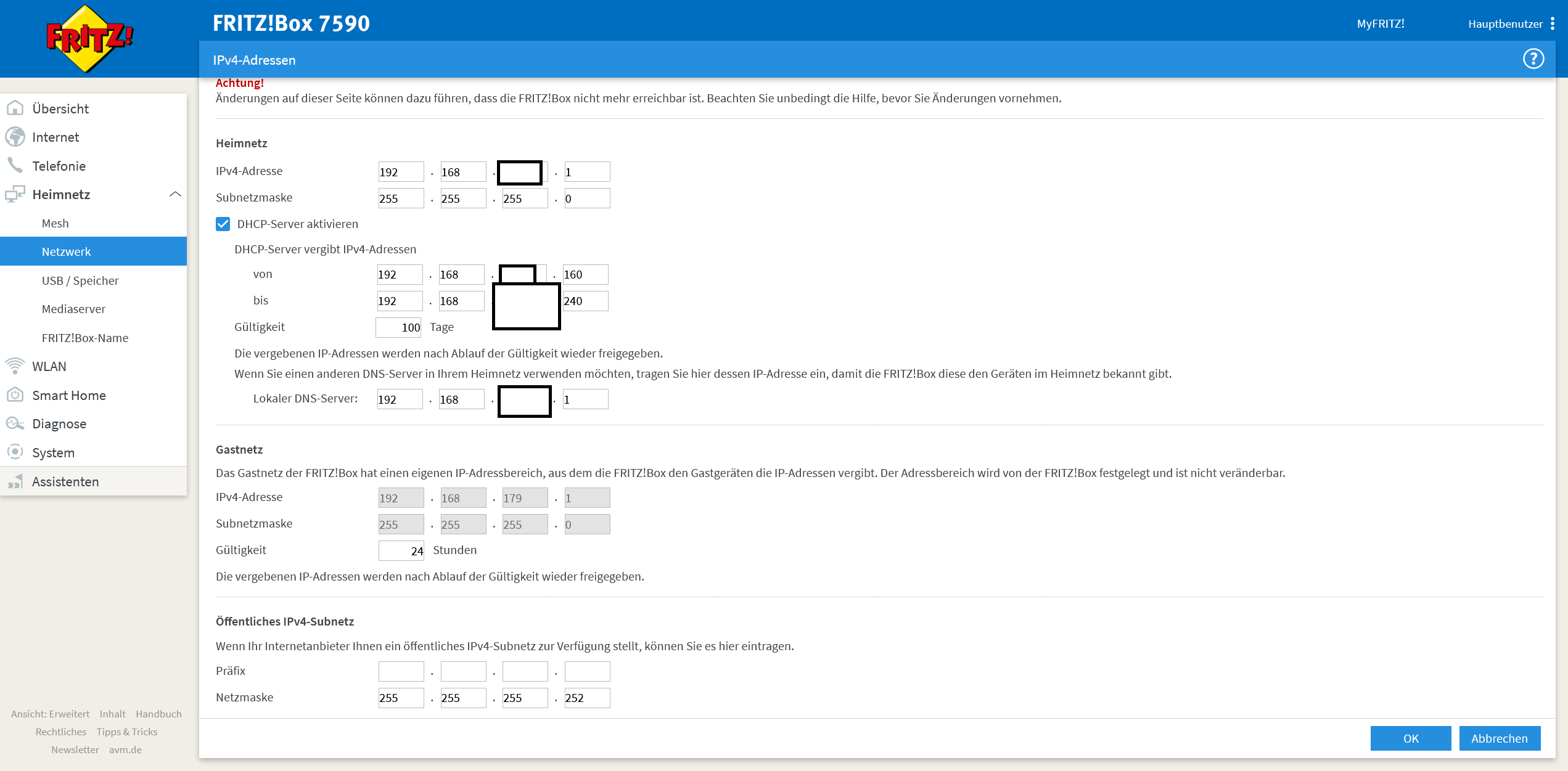Click Heimnetz Subnetzmaske third octet field

[525, 198]
